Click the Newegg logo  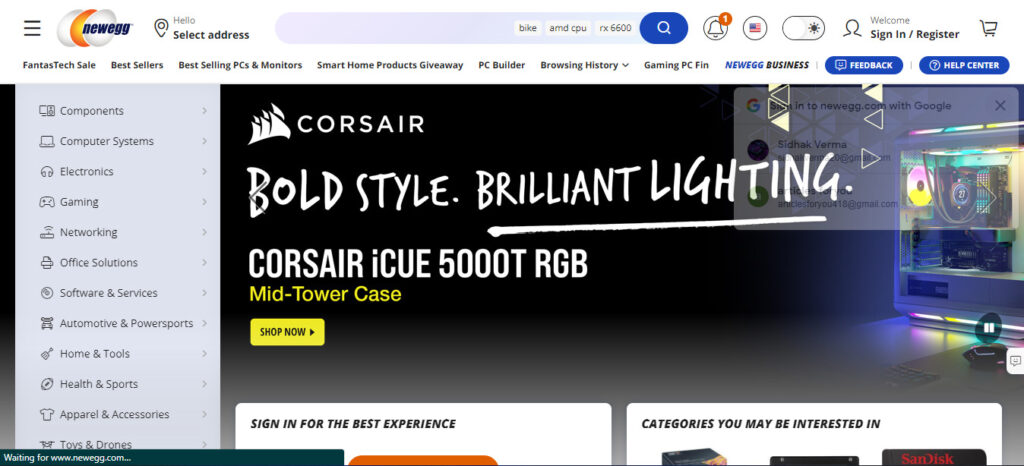click(95, 28)
